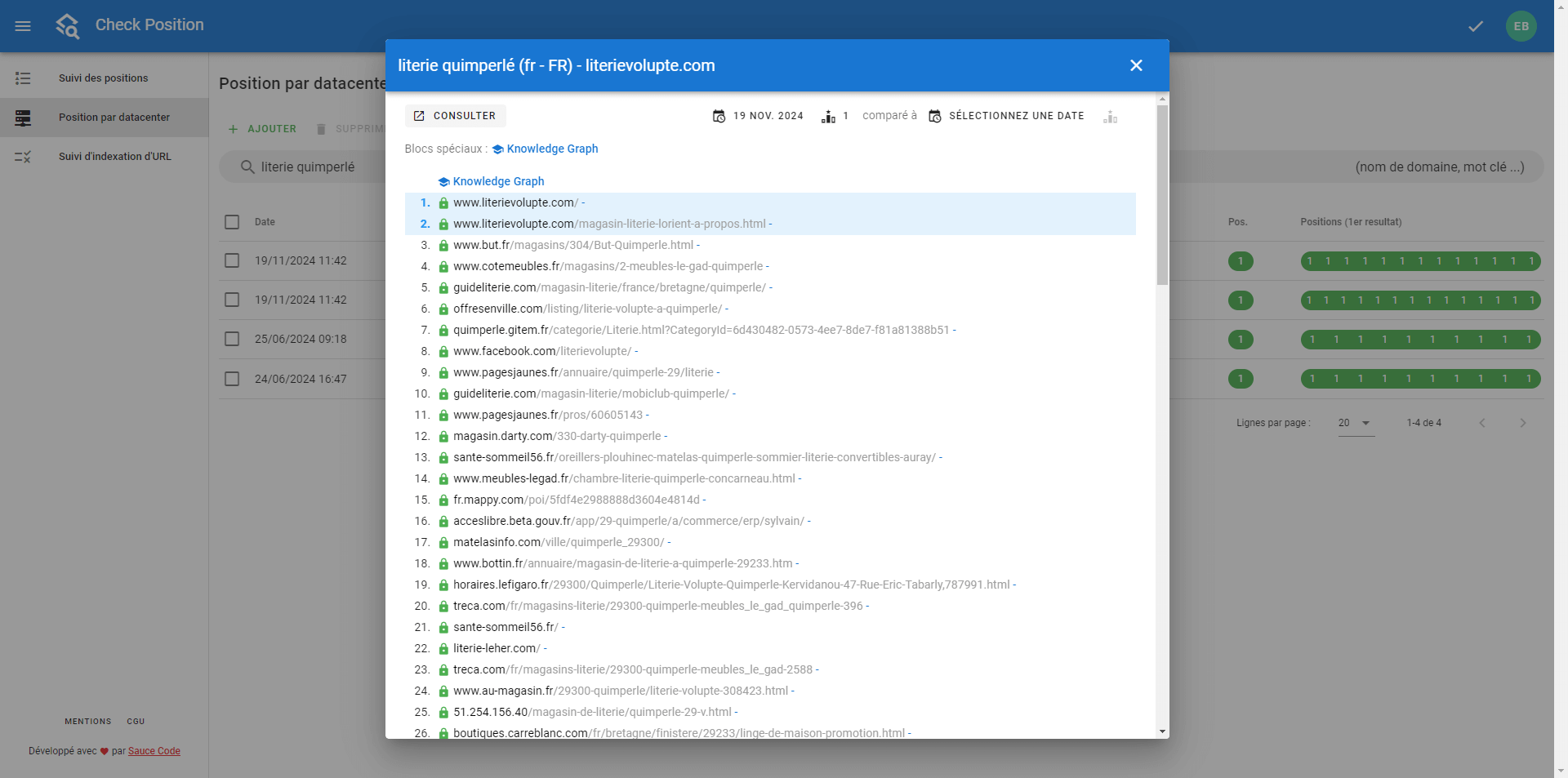Viewport: 1568px width, 778px height.
Task: Click lock icon of www.bottin.fr row
Action: pyautogui.click(x=443, y=564)
